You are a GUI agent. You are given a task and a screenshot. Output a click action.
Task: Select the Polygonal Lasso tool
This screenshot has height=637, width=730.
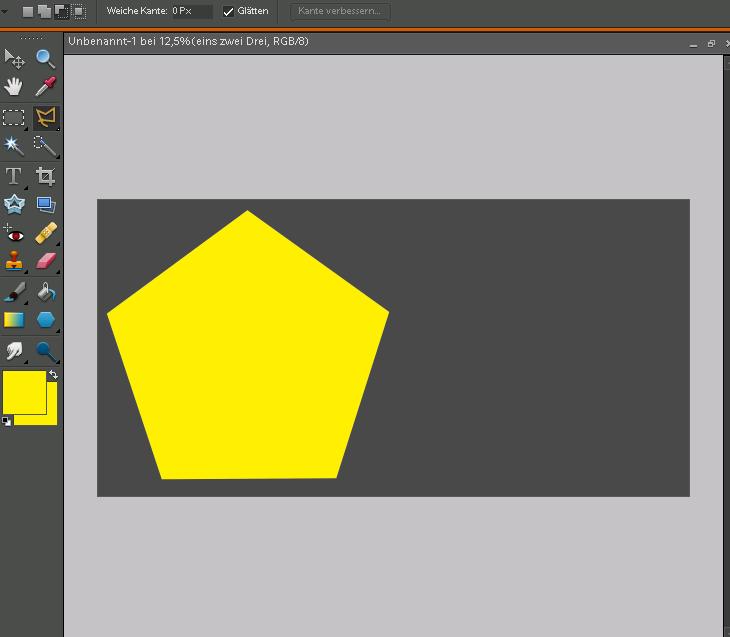[x=46, y=117]
